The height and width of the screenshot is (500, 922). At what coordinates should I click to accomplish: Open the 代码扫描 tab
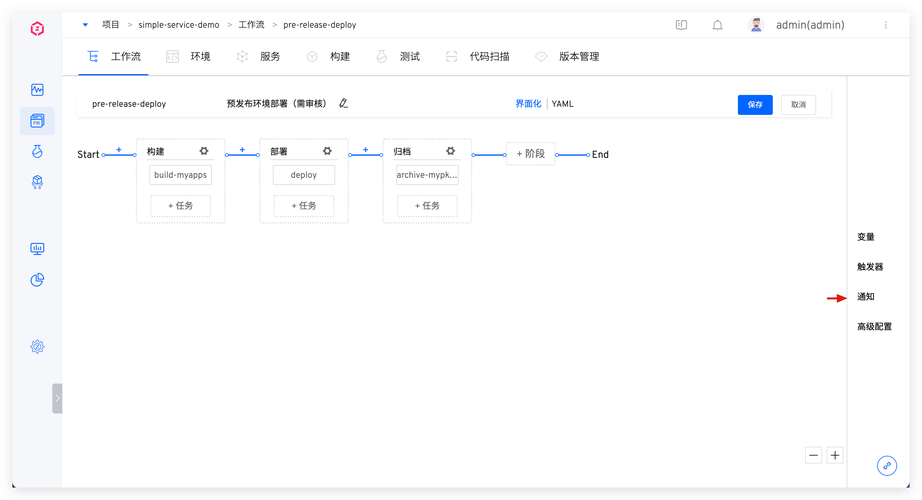tap(478, 57)
